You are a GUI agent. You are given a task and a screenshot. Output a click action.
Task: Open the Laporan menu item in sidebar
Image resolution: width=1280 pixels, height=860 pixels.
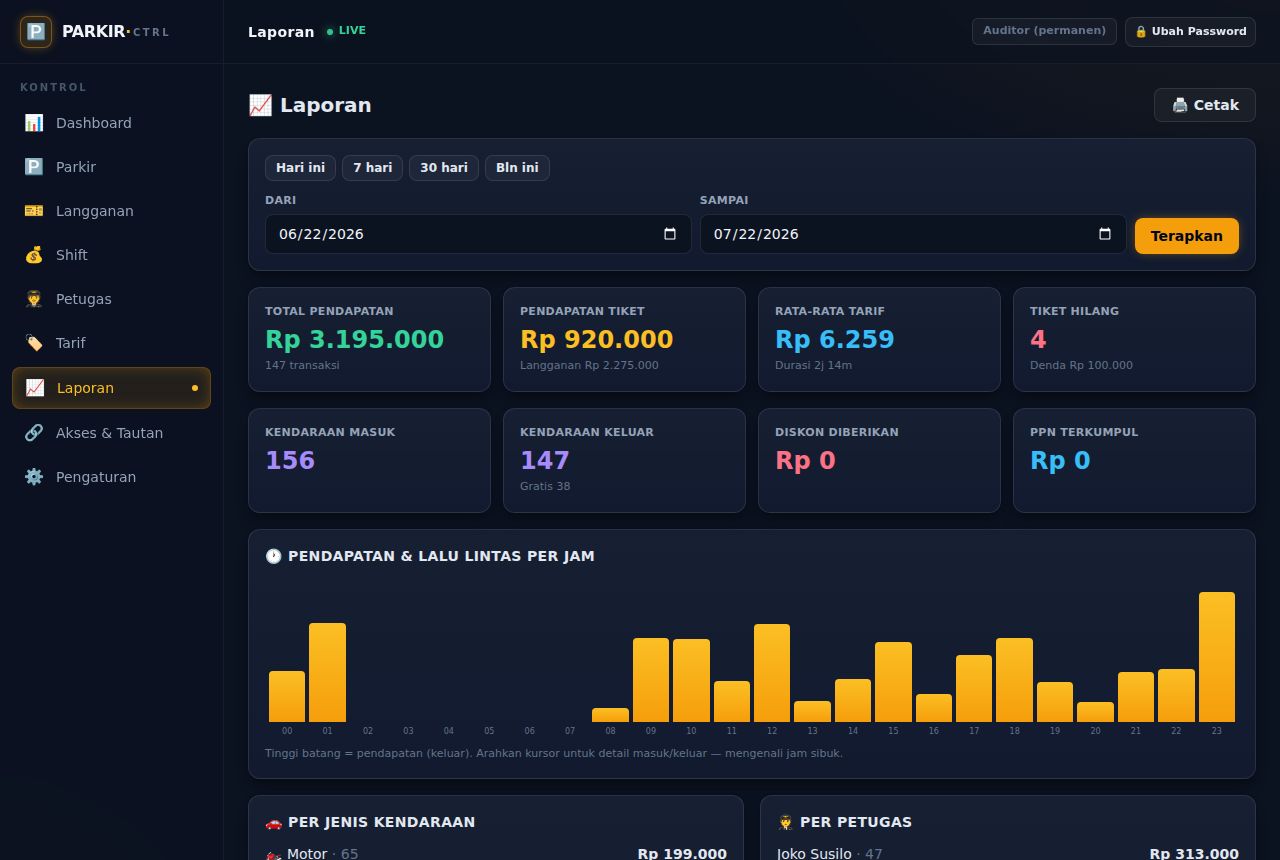(x=111, y=388)
